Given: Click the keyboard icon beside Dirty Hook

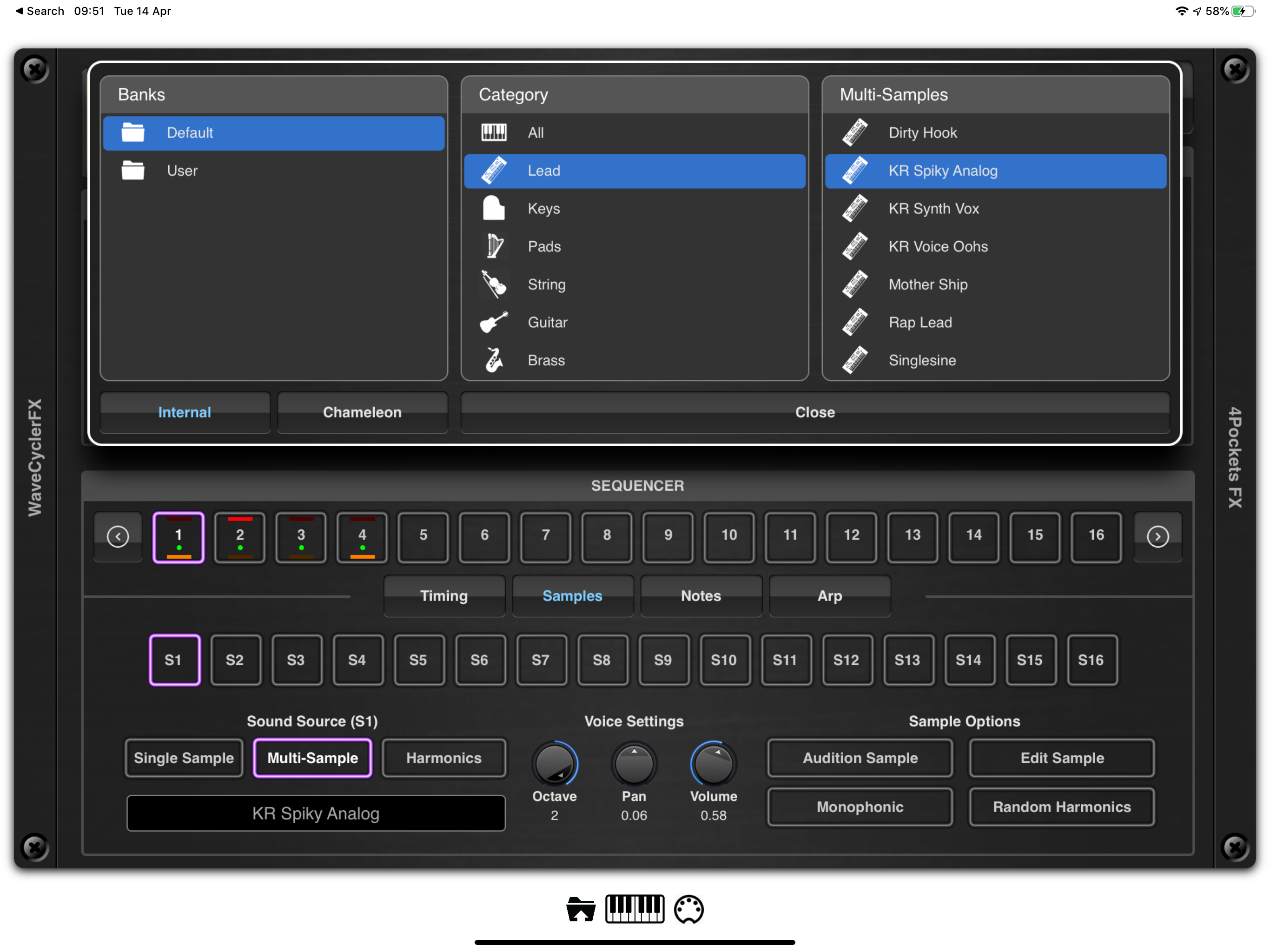Looking at the screenshot, I should [x=855, y=132].
